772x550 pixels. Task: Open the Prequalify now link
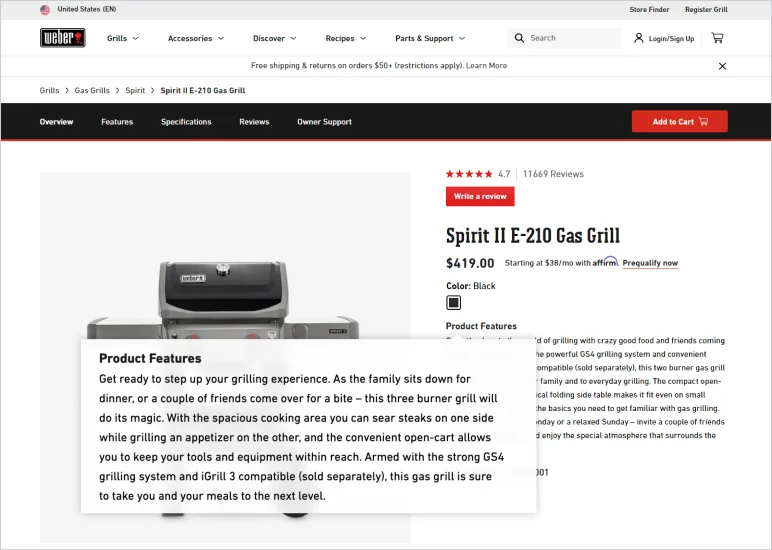pos(650,263)
